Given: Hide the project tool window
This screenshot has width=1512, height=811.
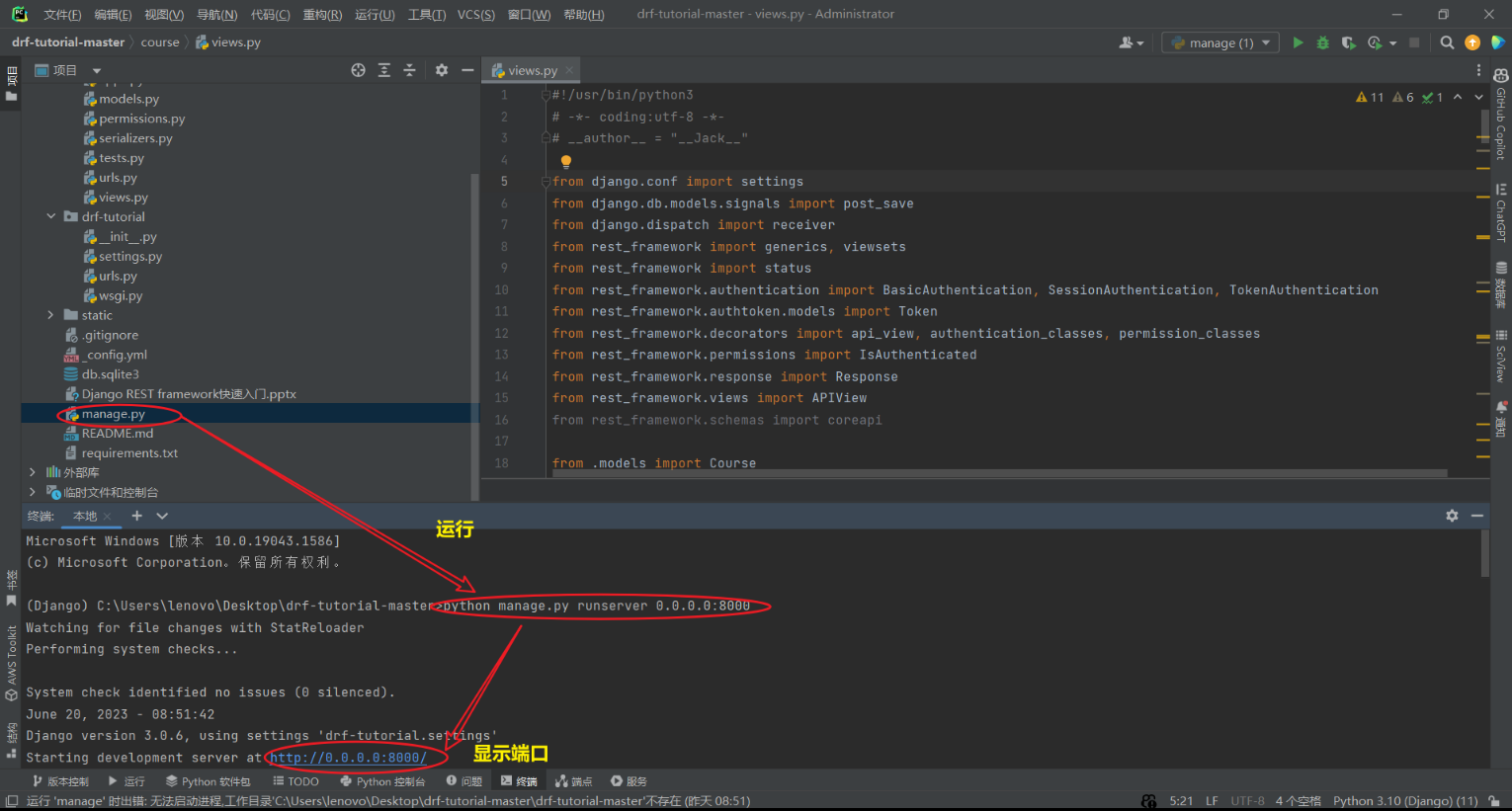Looking at the screenshot, I should pyautogui.click(x=467, y=70).
